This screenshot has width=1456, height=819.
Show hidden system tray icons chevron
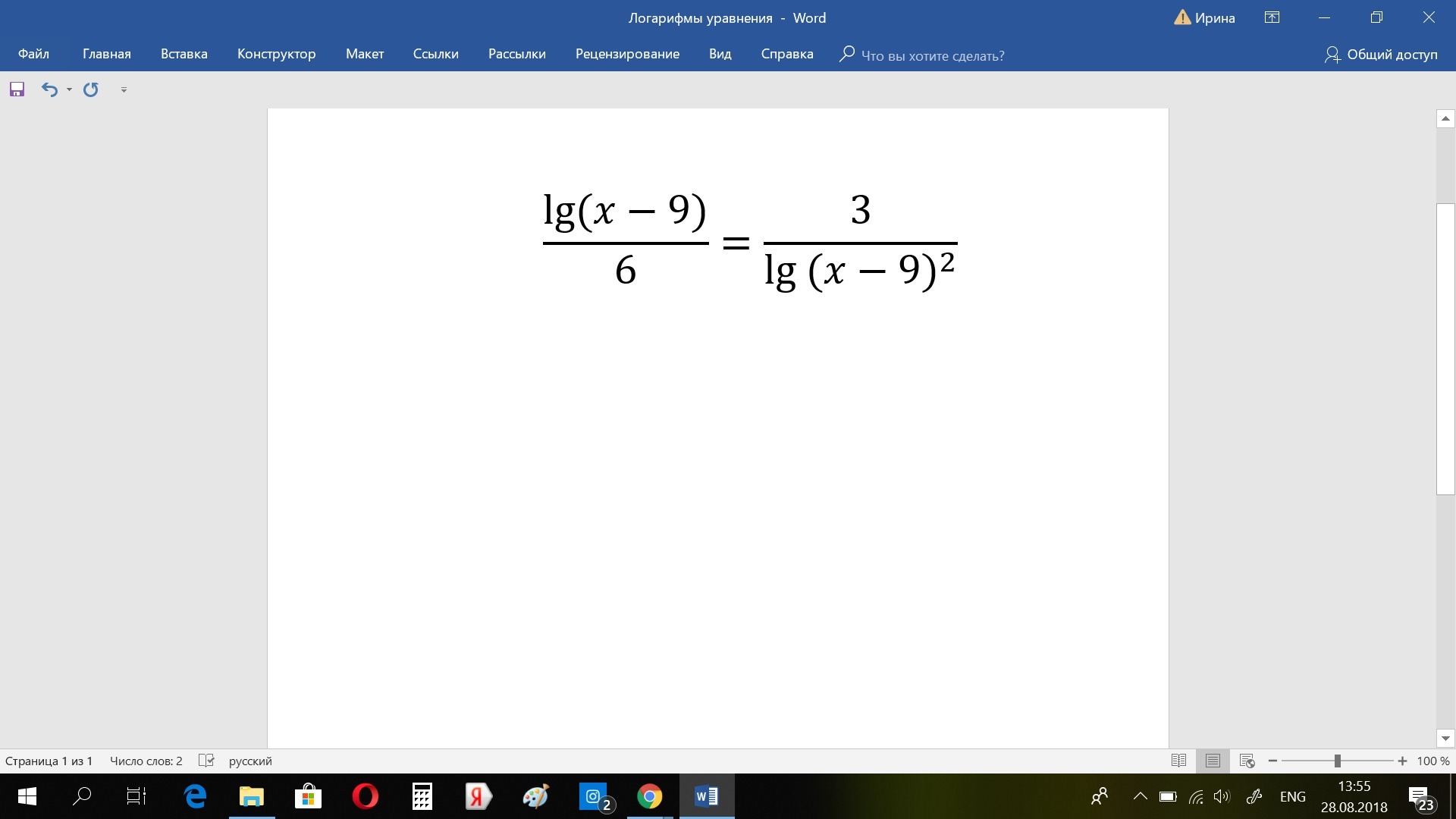click(x=1140, y=796)
